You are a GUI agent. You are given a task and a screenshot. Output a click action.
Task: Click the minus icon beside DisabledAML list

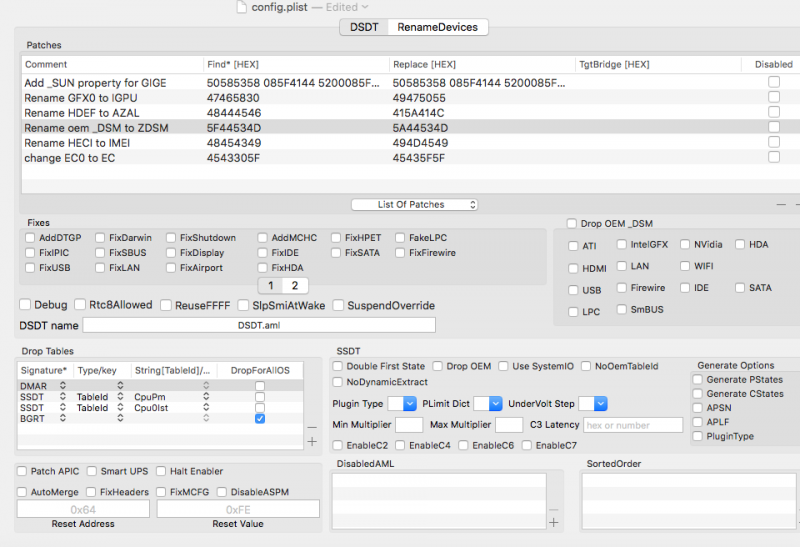[x=554, y=508]
